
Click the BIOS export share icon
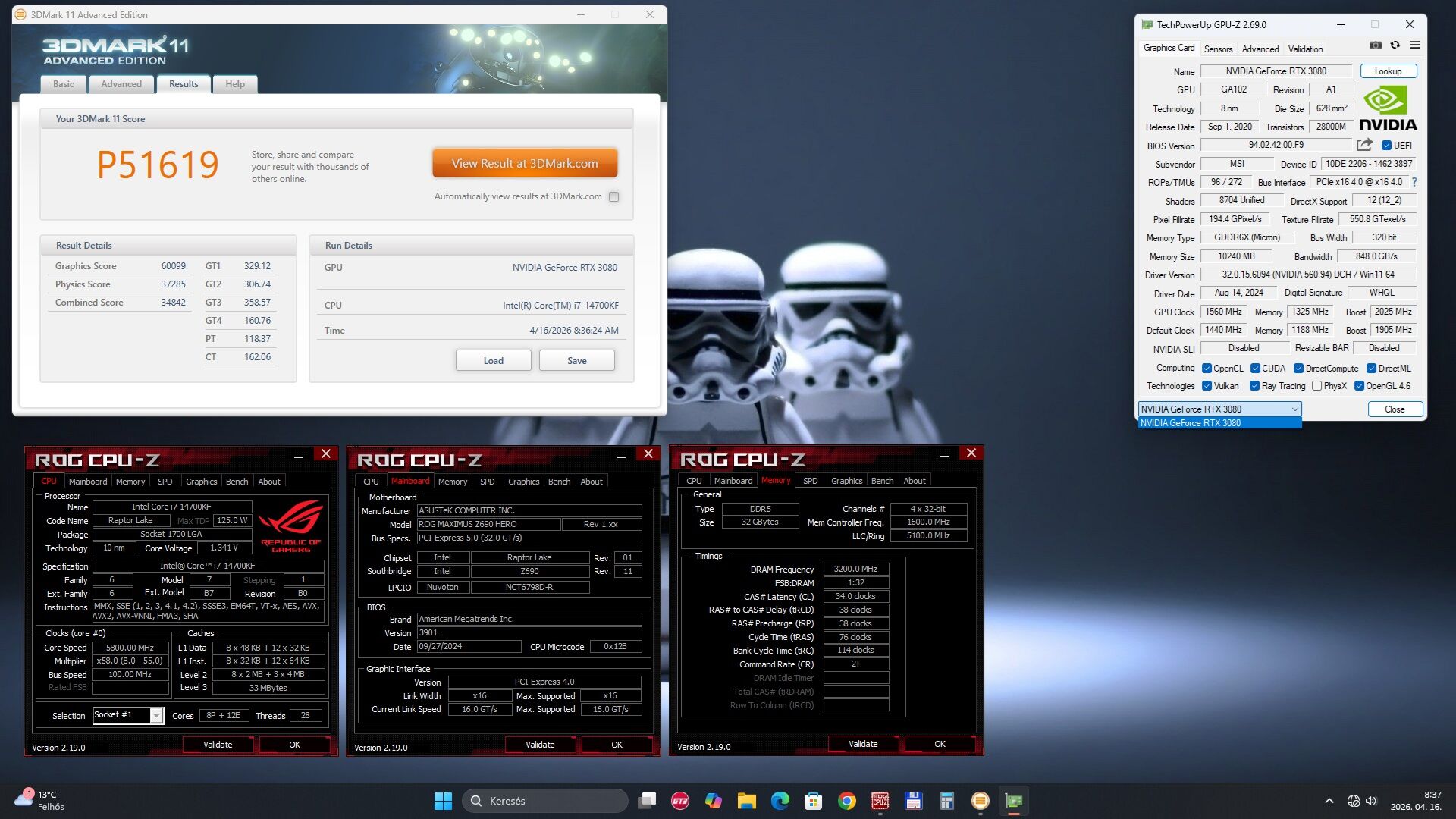click(1364, 145)
